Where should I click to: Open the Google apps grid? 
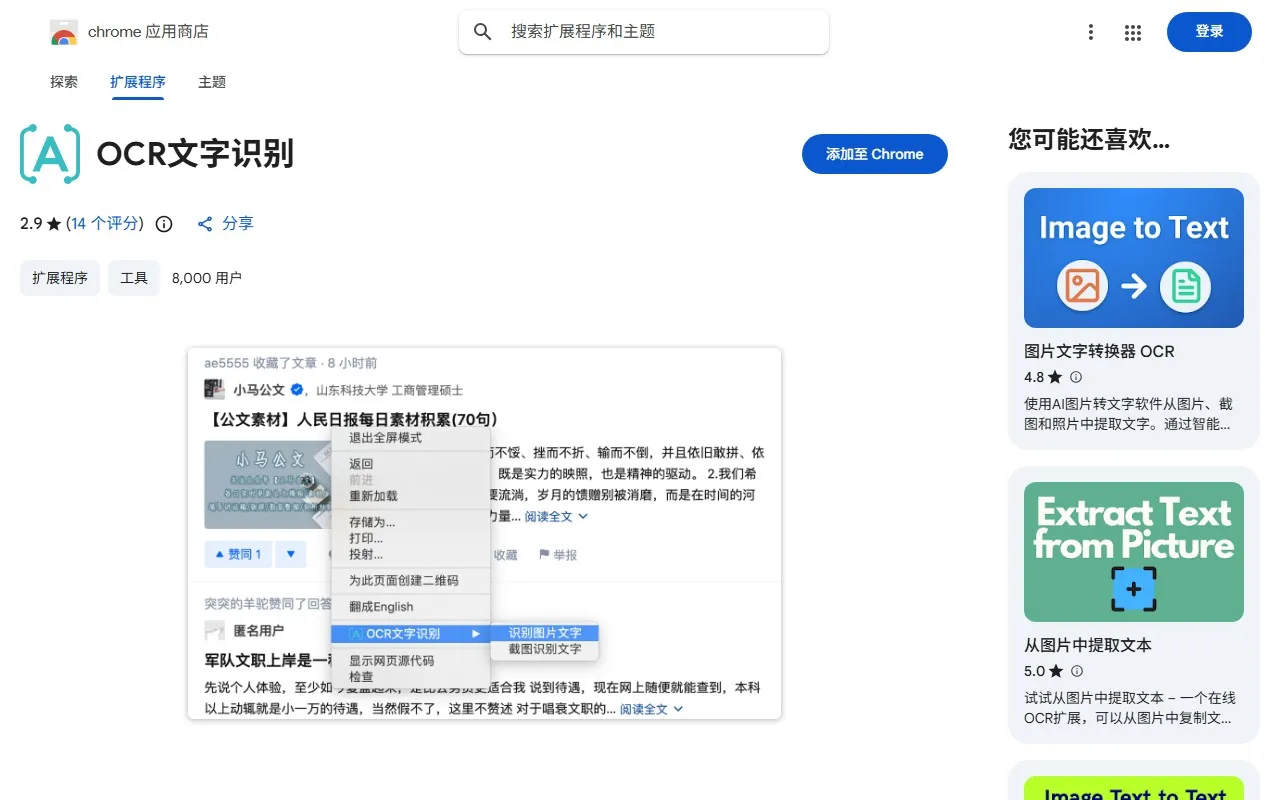coord(1133,33)
